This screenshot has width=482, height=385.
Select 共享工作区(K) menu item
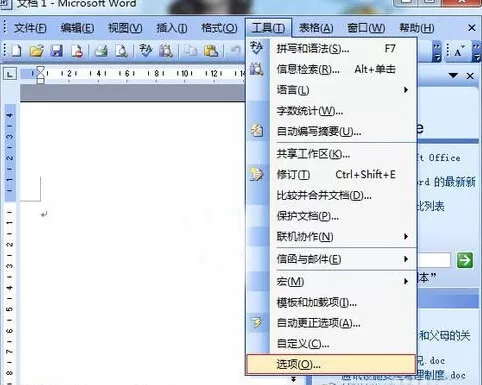[331, 154]
